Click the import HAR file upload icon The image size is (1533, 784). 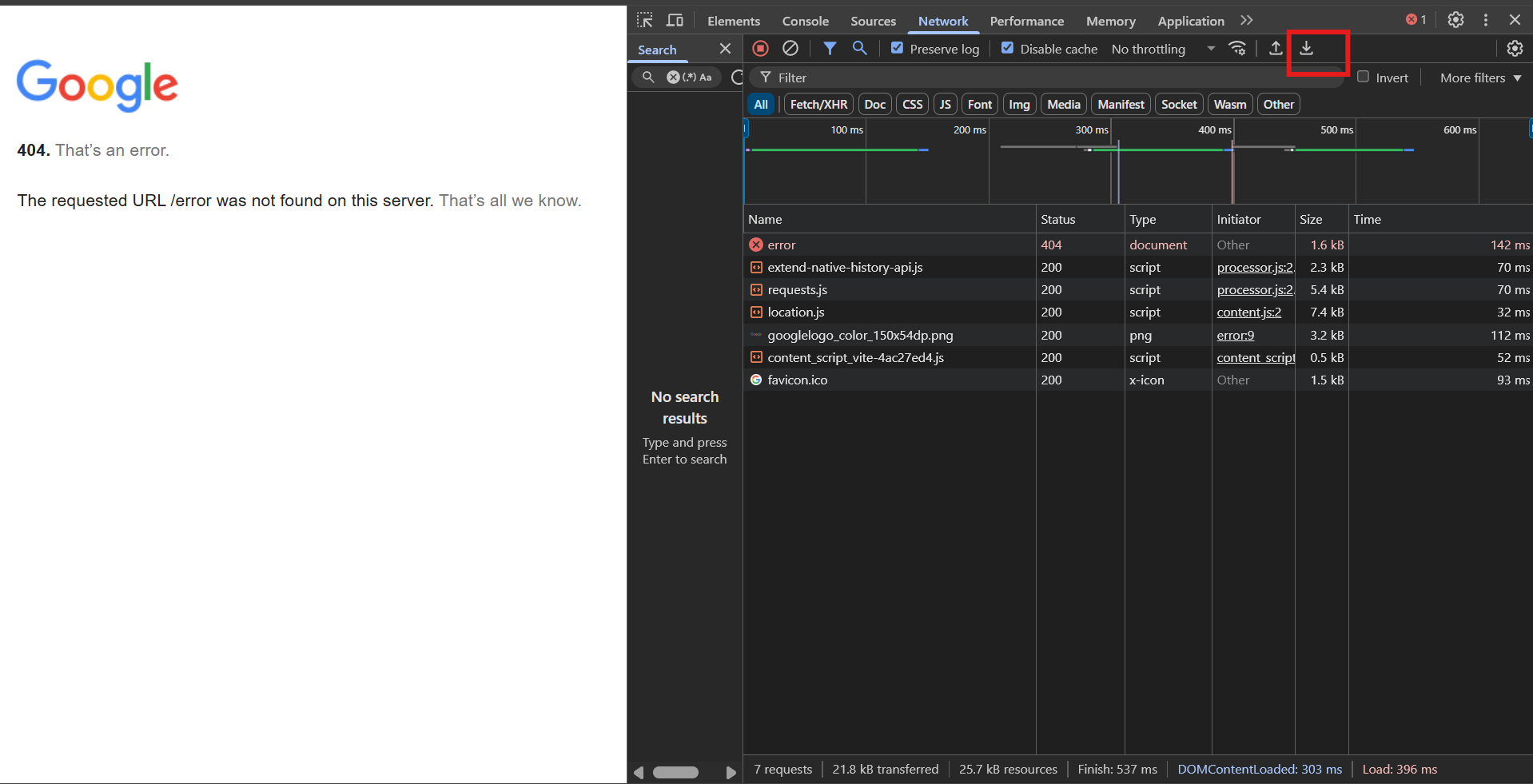[1276, 49]
